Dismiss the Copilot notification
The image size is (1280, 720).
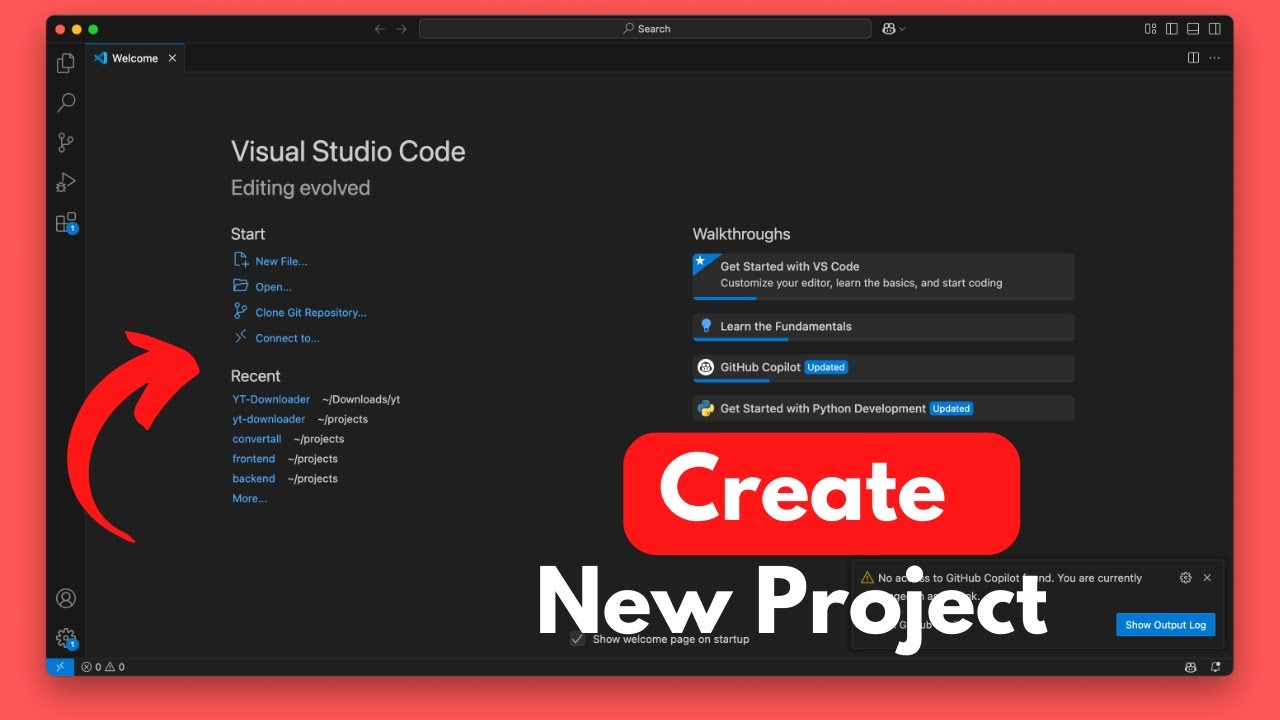coord(1207,578)
